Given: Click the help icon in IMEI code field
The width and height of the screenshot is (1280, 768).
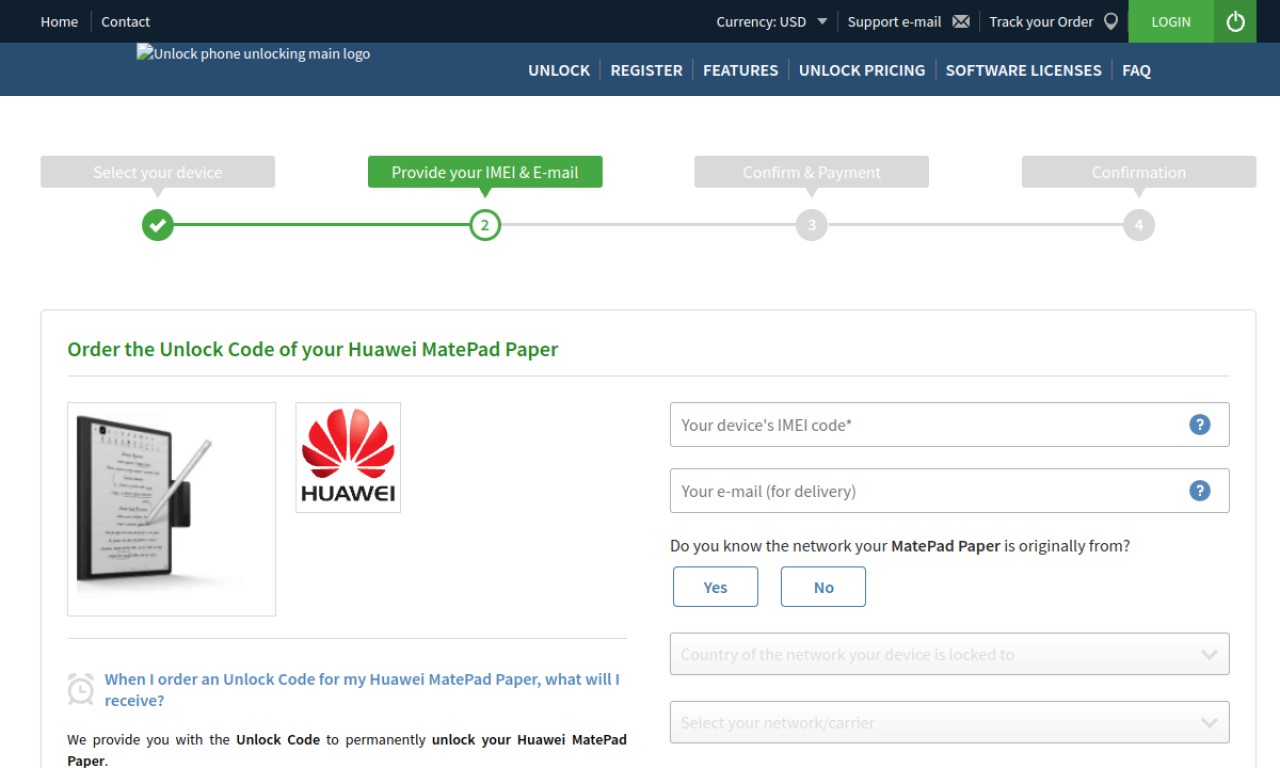Looking at the screenshot, I should click(x=1200, y=425).
